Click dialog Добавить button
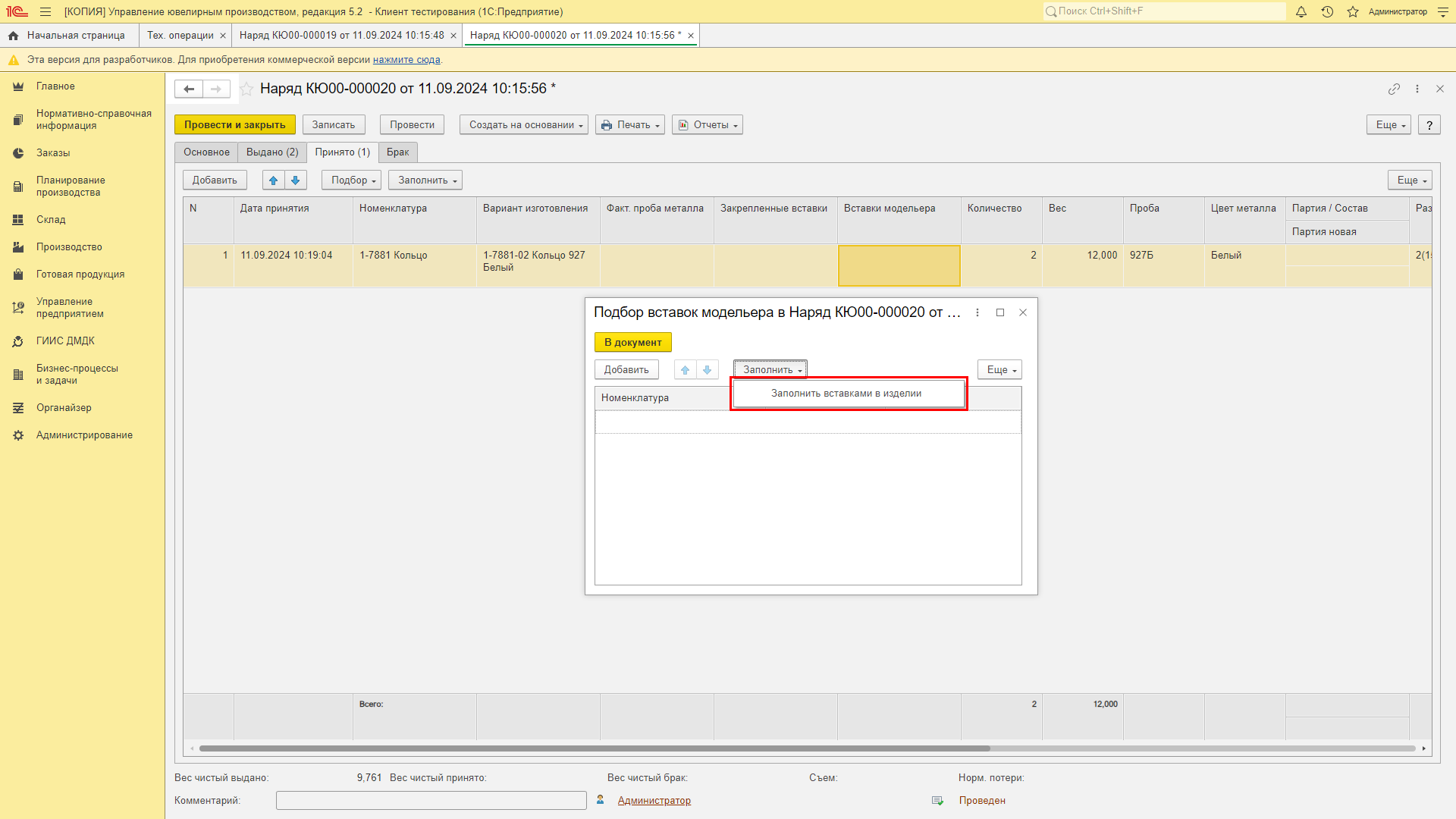This screenshot has width=1456, height=819. (626, 370)
